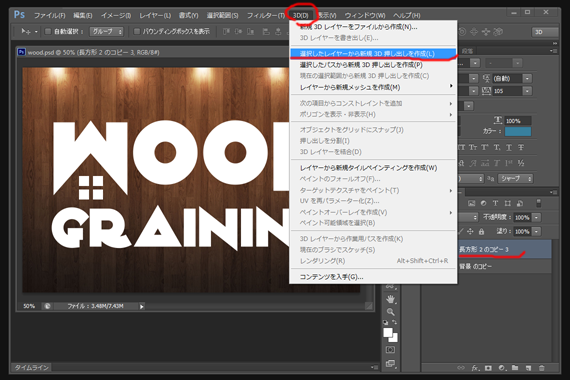The width and height of the screenshot is (570, 380).
Task: Delete layer trash icon
Action: [542, 368]
